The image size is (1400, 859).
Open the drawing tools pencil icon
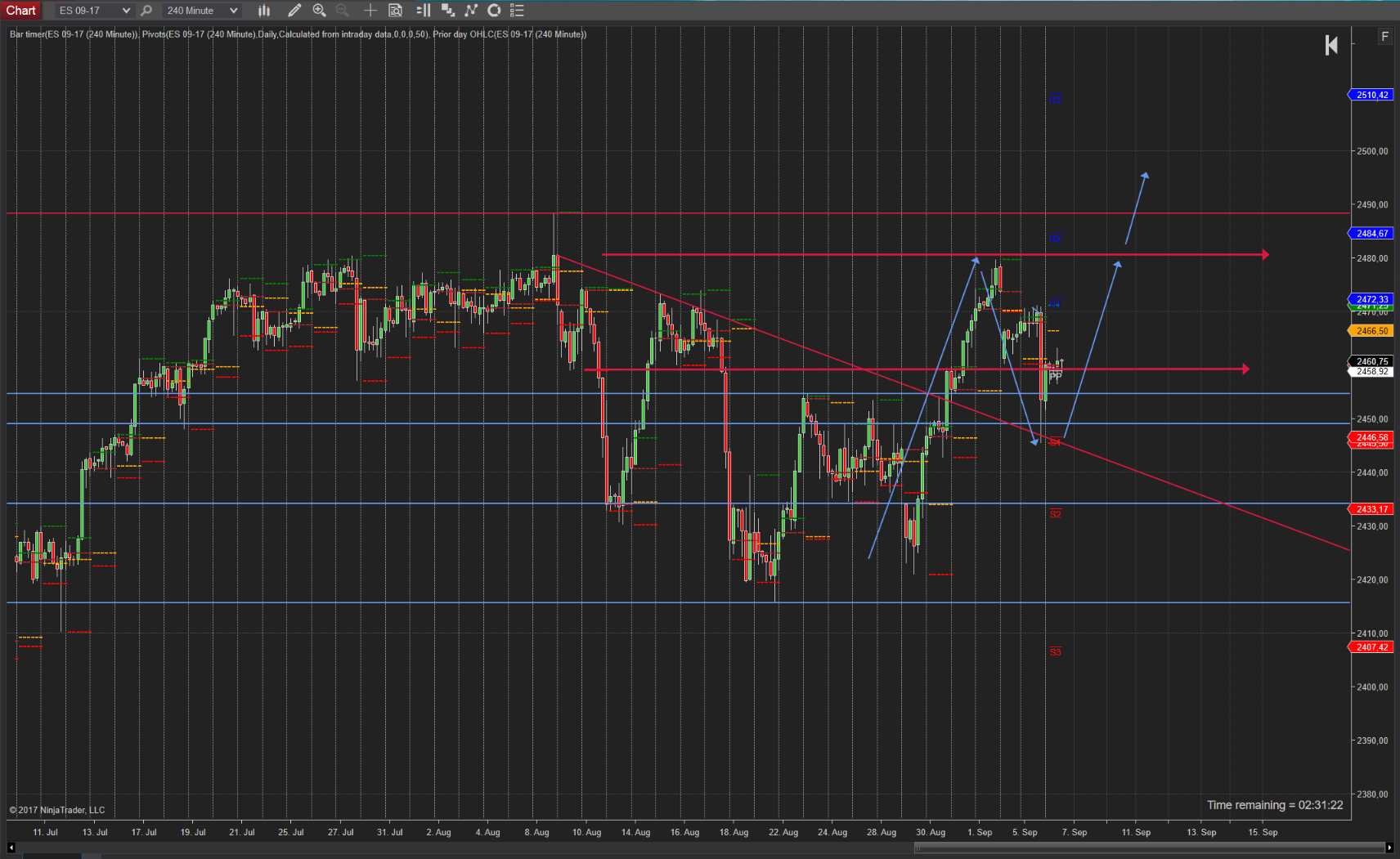(294, 11)
